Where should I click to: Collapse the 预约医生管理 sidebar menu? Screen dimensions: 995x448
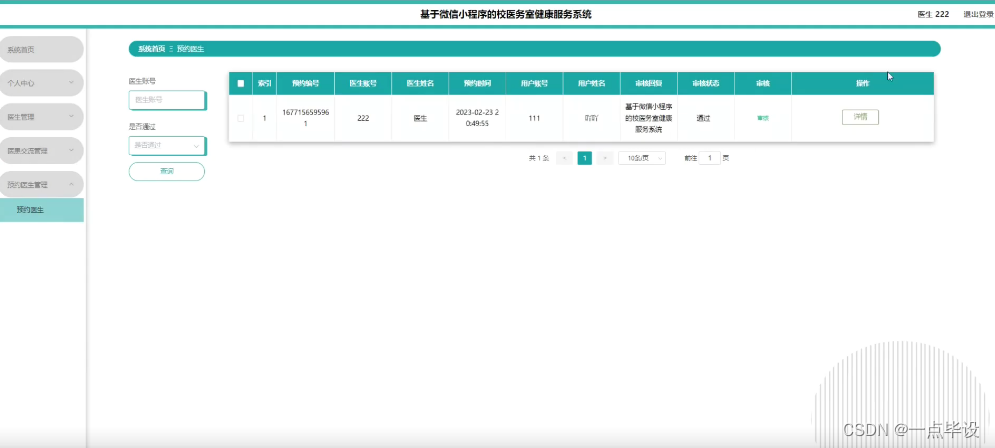click(x=41, y=185)
